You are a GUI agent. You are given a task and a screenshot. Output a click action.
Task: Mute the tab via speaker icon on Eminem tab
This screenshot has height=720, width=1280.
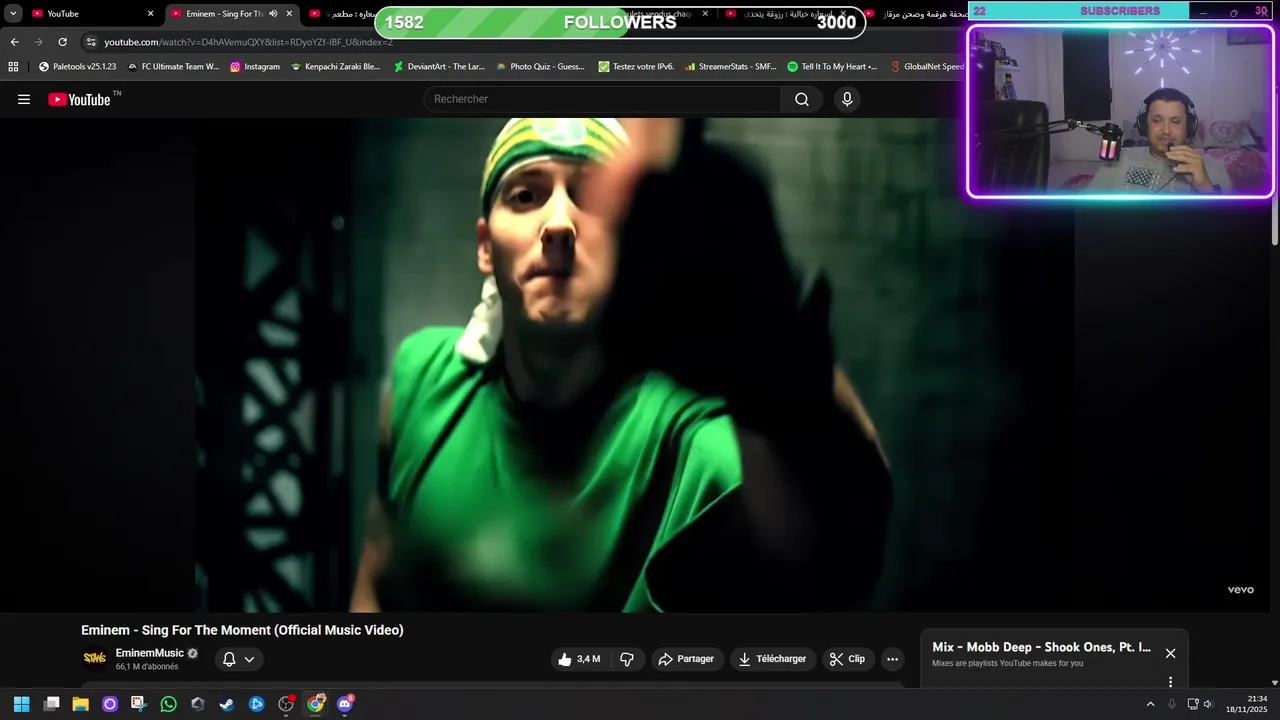coord(273,13)
